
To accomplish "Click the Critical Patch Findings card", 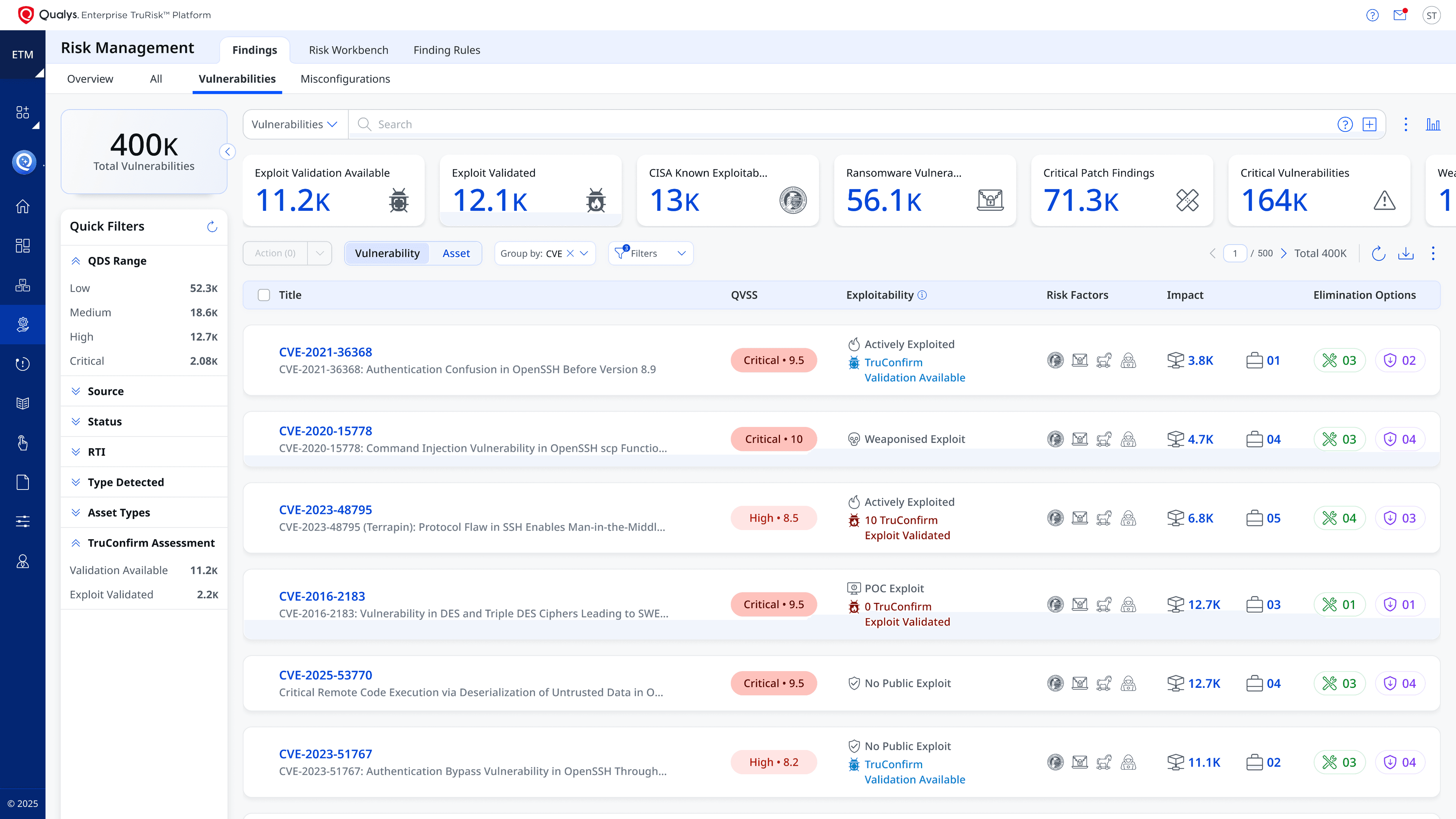I will click(x=1122, y=190).
